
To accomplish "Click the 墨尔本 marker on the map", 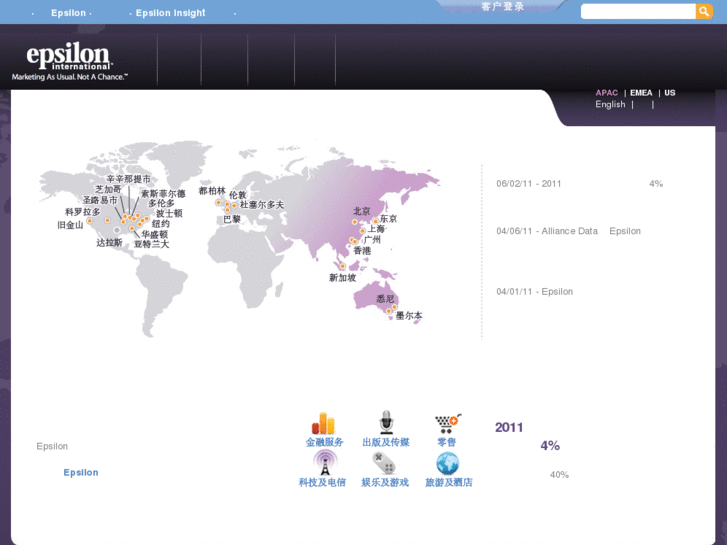I will (x=389, y=311).
